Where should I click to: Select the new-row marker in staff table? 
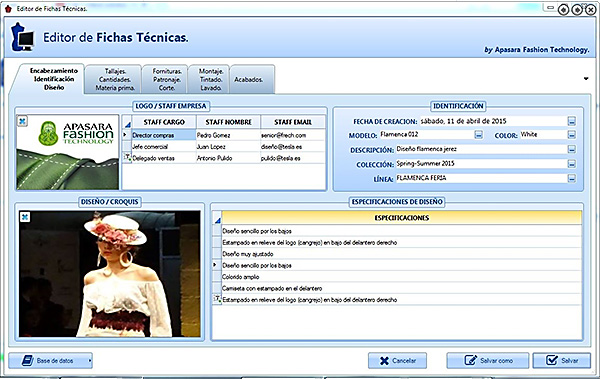127,158
